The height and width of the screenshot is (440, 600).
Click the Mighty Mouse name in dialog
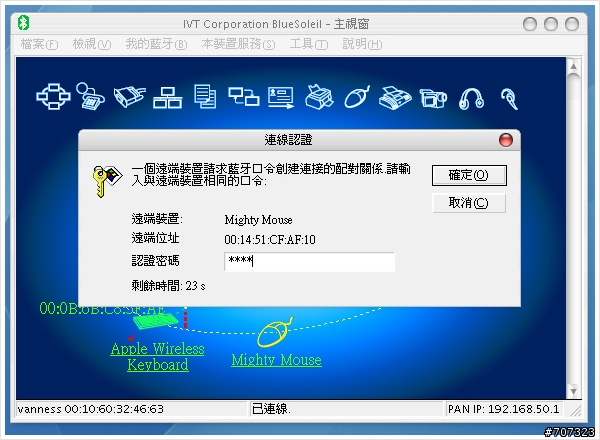[258, 220]
